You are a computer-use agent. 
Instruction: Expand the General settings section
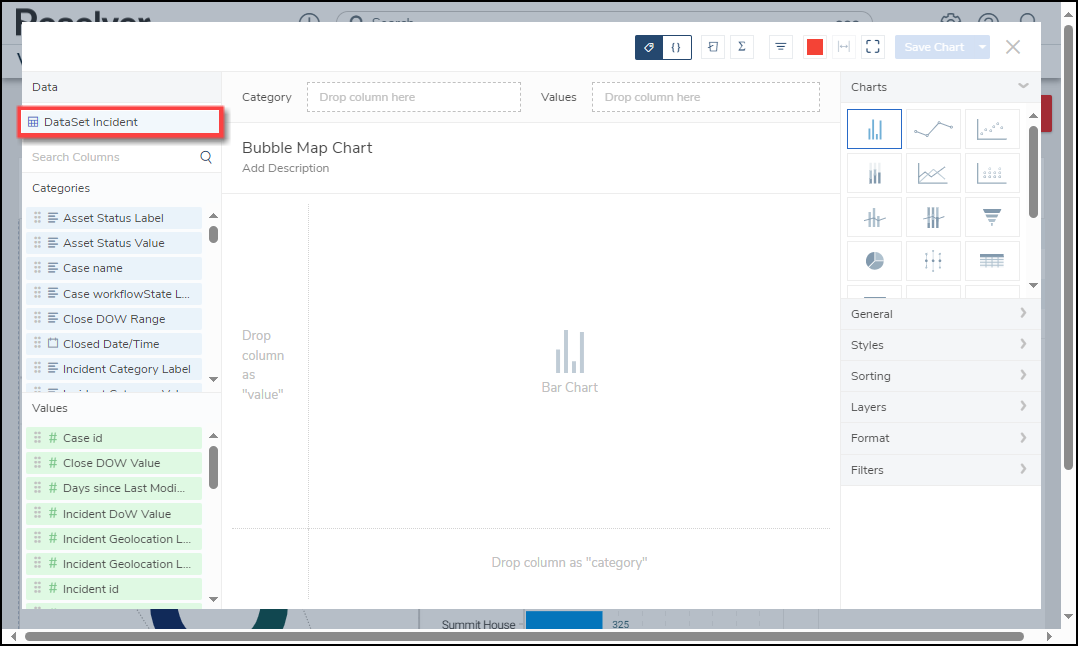(940, 313)
